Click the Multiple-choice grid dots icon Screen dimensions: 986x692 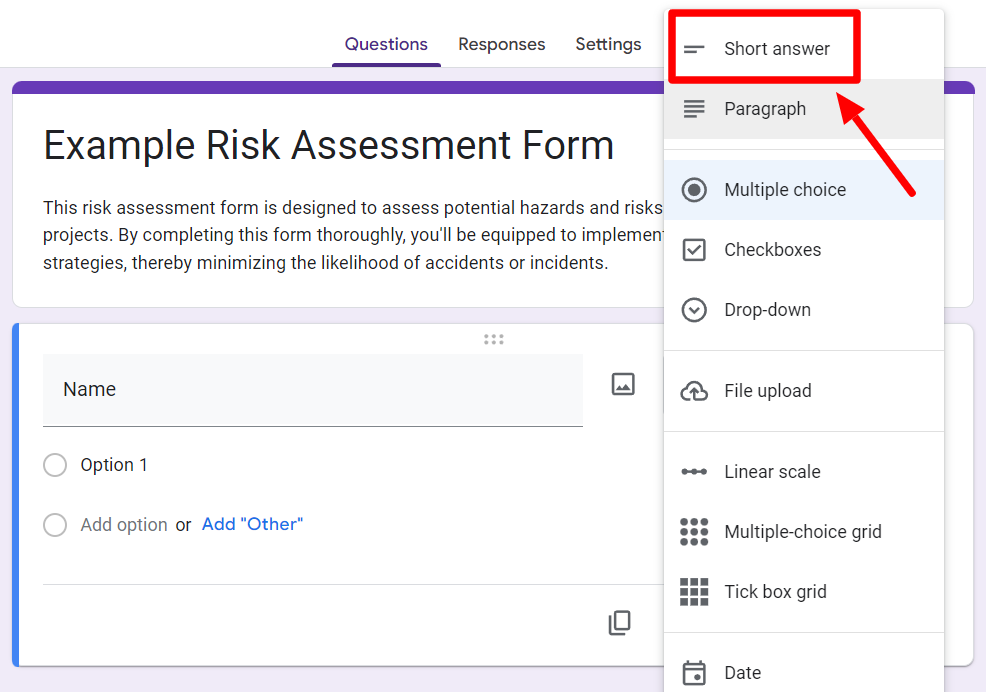point(694,532)
